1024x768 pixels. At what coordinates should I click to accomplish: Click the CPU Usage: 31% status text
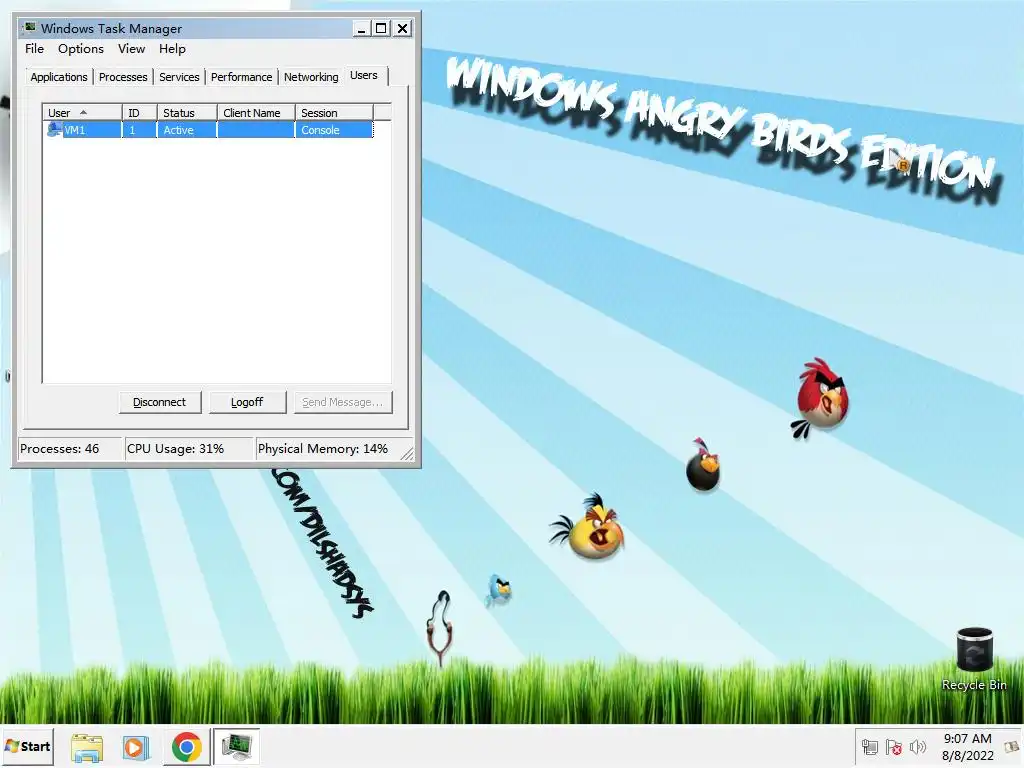pyautogui.click(x=175, y=449)
